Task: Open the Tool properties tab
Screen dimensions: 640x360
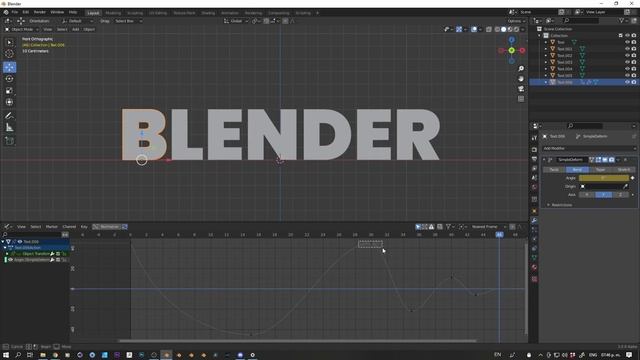Action: coord(534,138)
